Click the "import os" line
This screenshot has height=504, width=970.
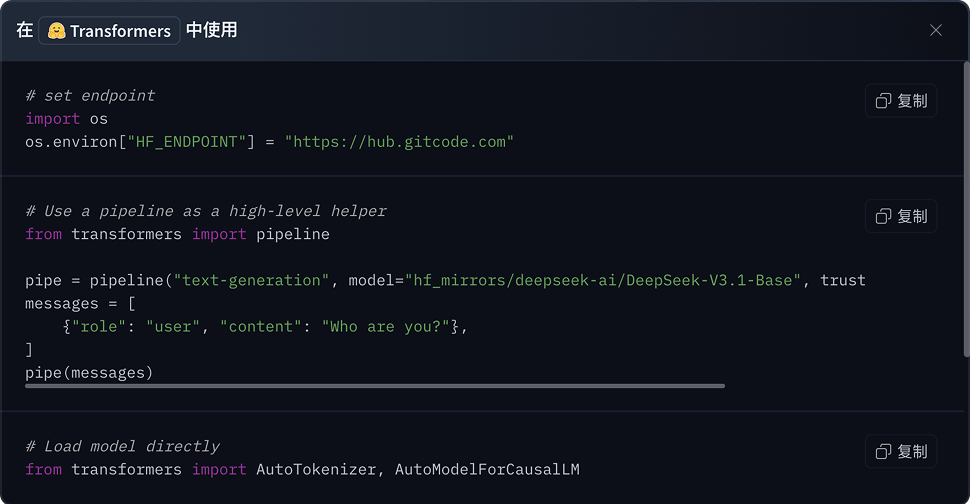[x=66, y=119]
